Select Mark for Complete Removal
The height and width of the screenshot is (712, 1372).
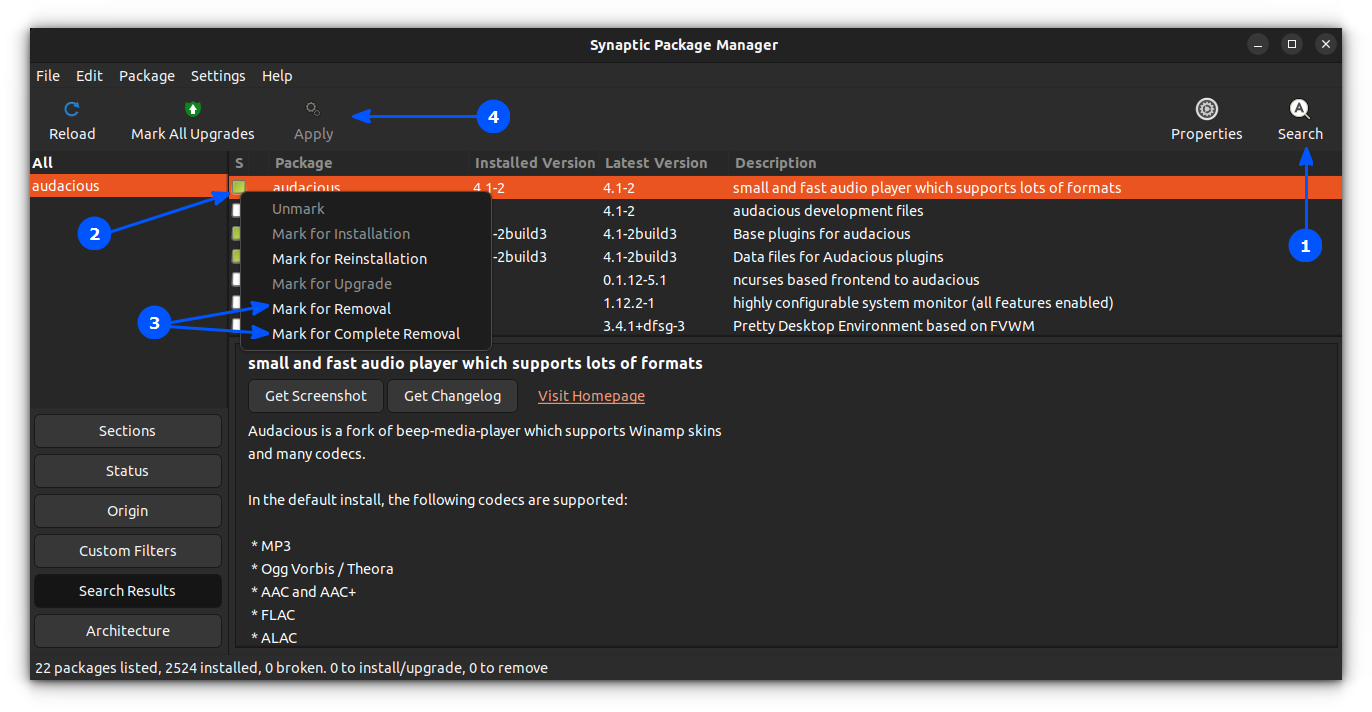click(x=366, y=334)
